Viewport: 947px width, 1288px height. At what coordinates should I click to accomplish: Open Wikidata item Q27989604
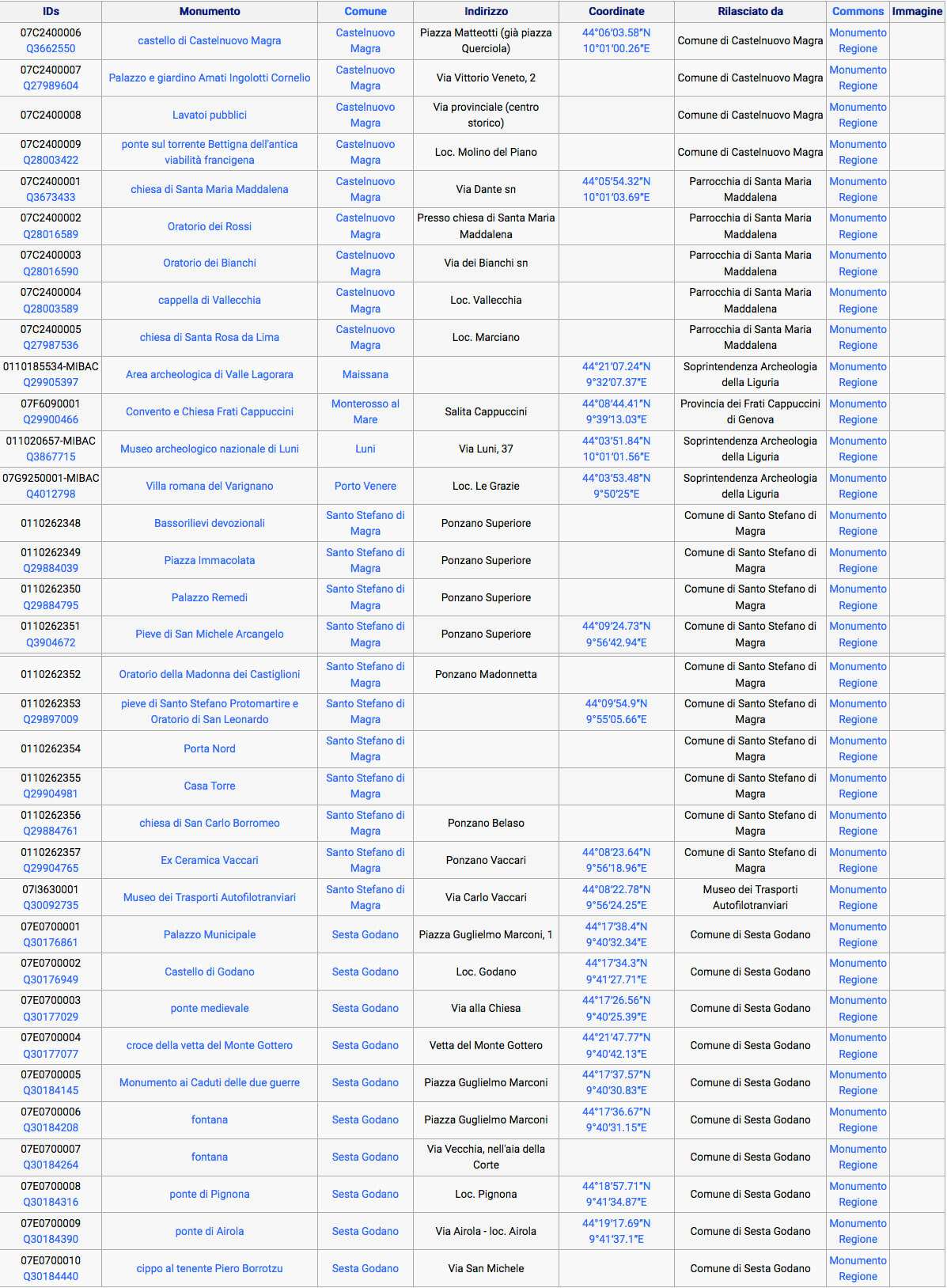pyautogui.click(x=51, y=85)
